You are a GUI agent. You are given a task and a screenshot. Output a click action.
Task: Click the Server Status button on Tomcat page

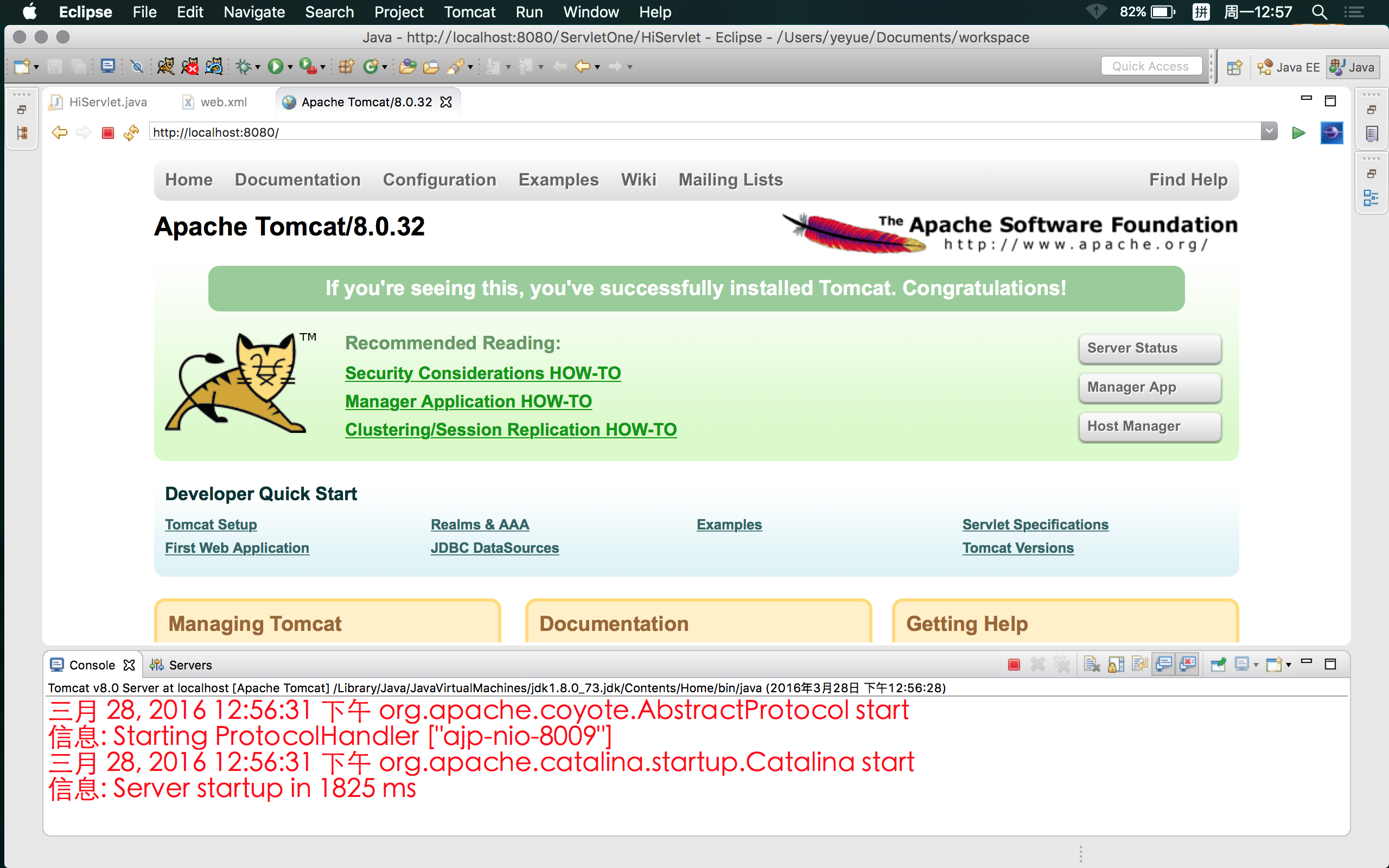pos(1148,348)
